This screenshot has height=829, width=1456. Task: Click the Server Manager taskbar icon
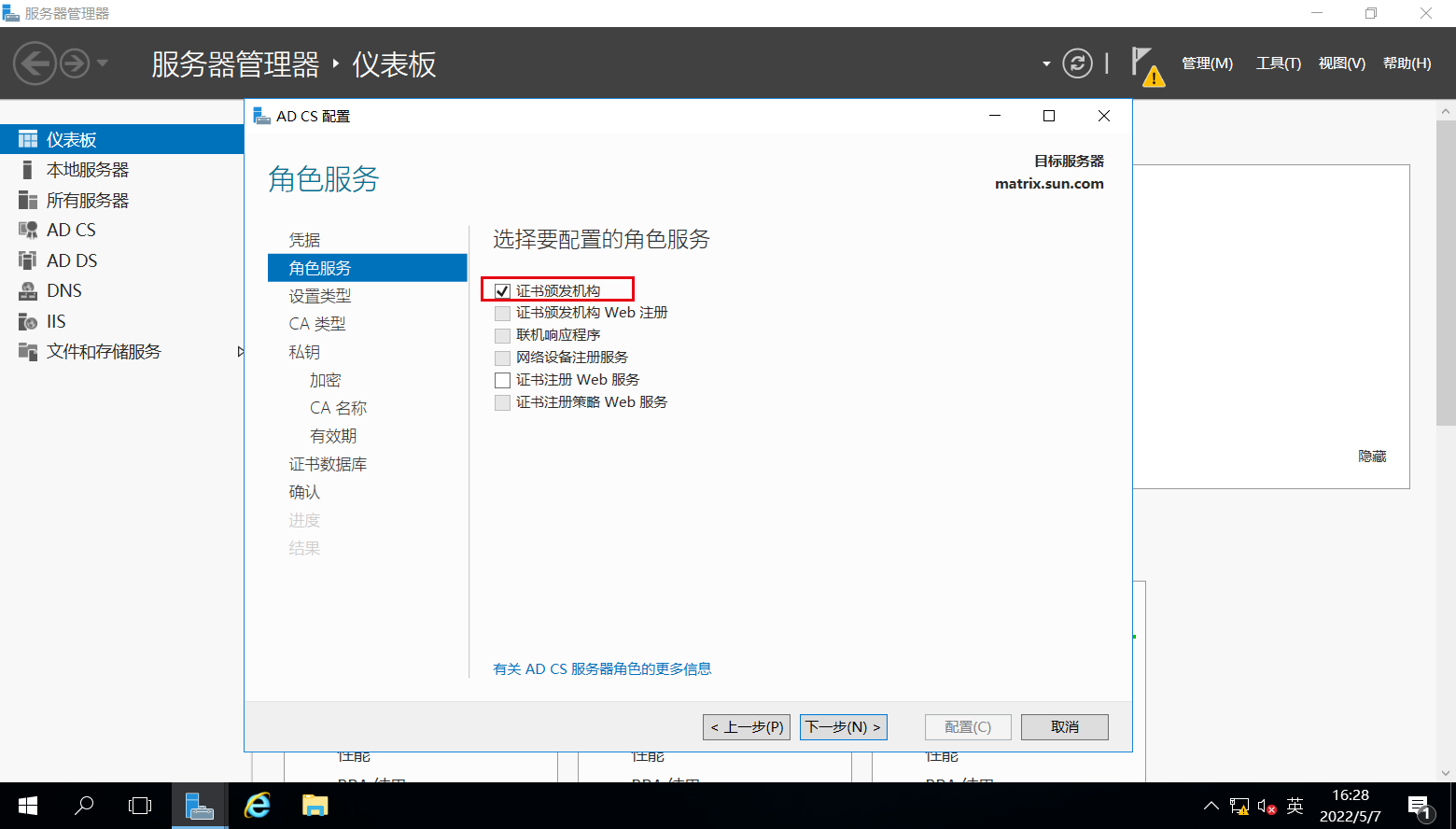point(200,806)
